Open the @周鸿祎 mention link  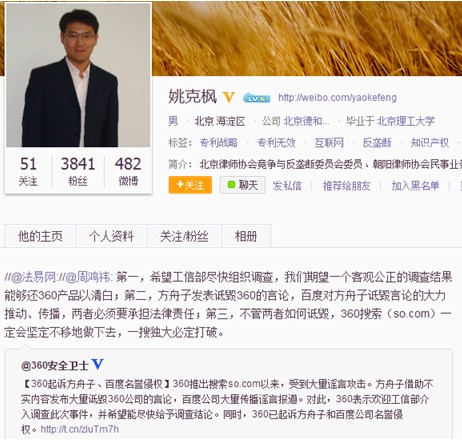pos(87,277)
